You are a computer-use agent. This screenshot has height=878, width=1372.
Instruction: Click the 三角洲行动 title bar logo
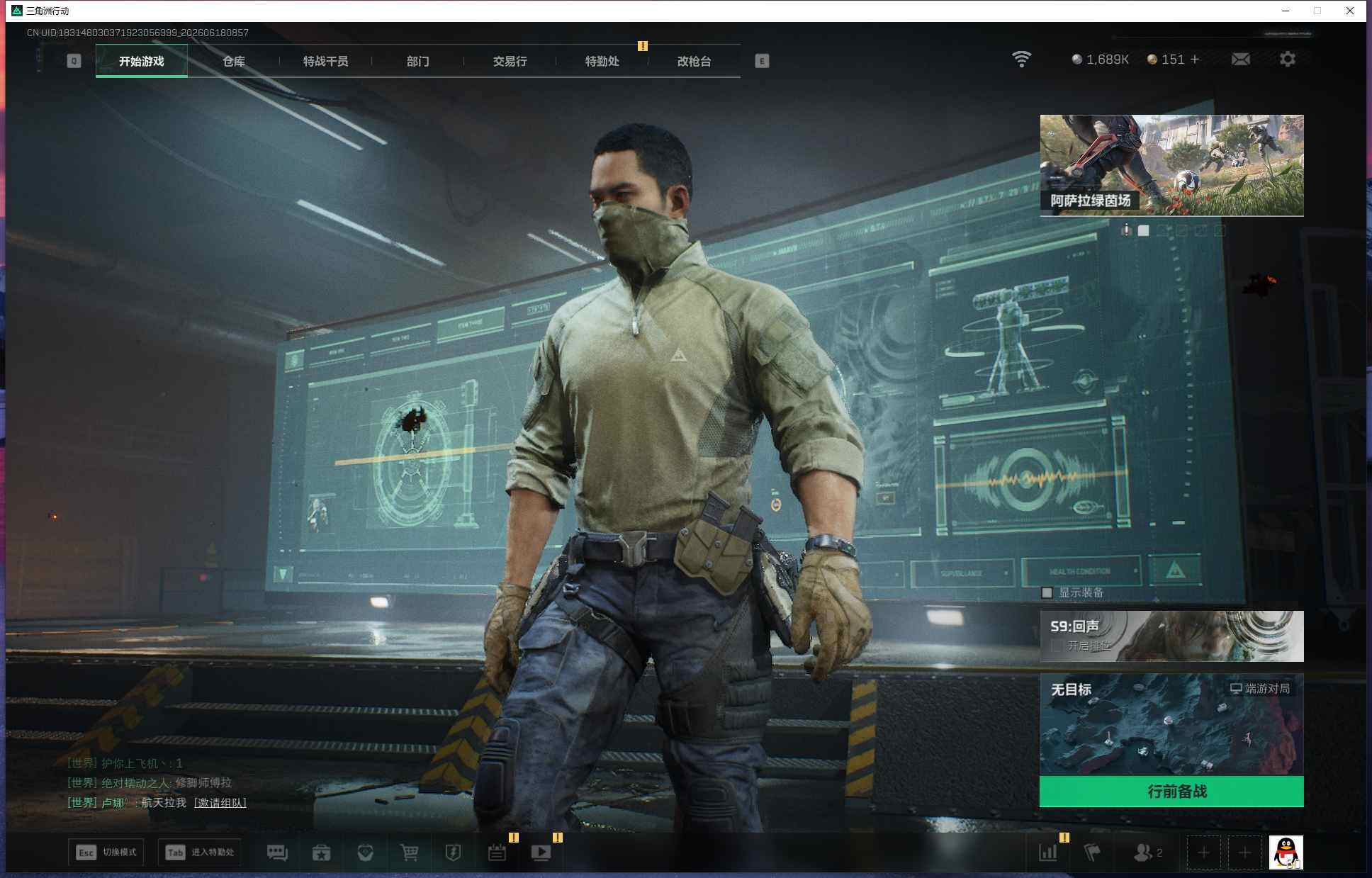[17, 11]
